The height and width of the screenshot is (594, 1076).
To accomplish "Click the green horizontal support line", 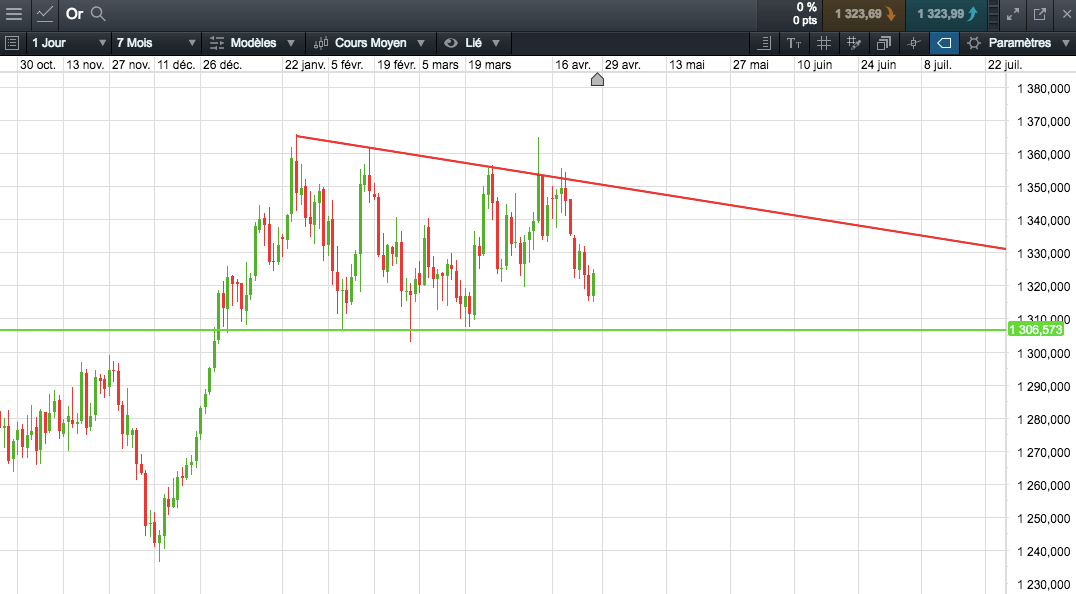I will pyautogui.click(x=503, y=330).
